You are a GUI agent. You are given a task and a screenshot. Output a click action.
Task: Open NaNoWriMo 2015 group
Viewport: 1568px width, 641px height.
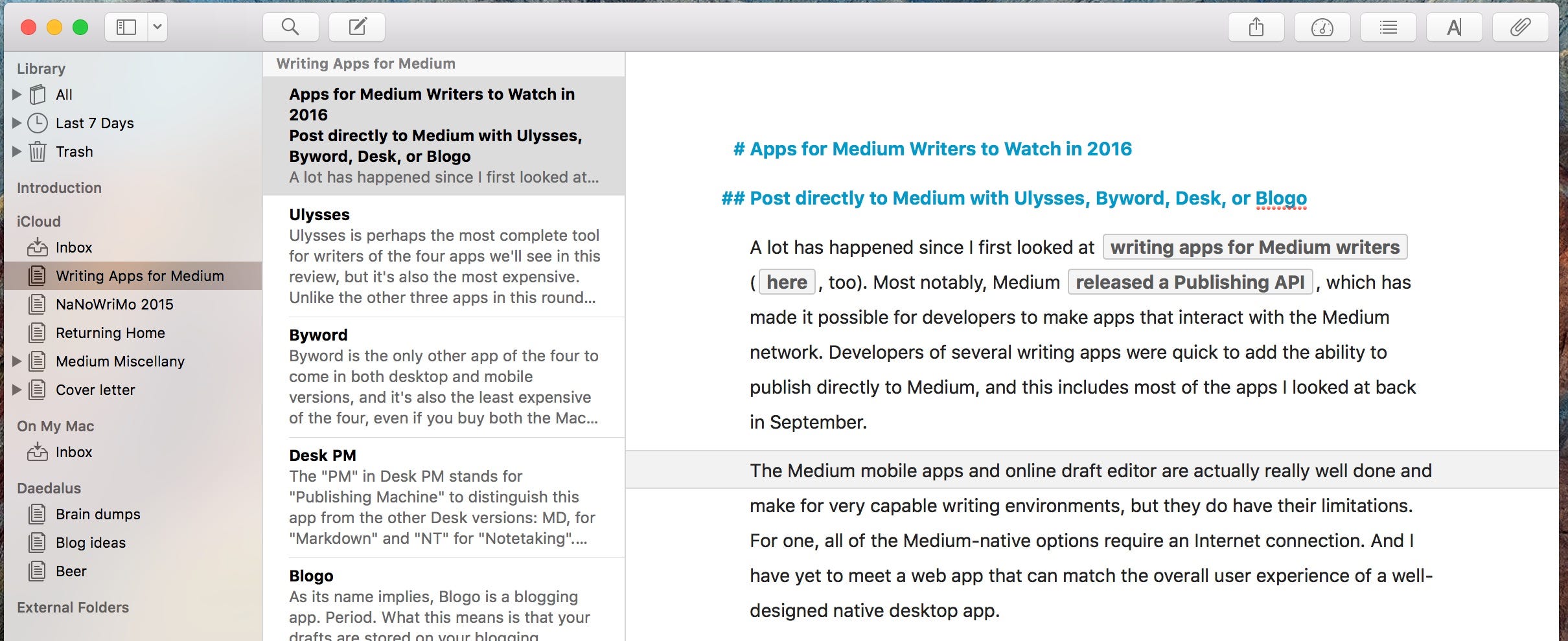tap(115, 304)
